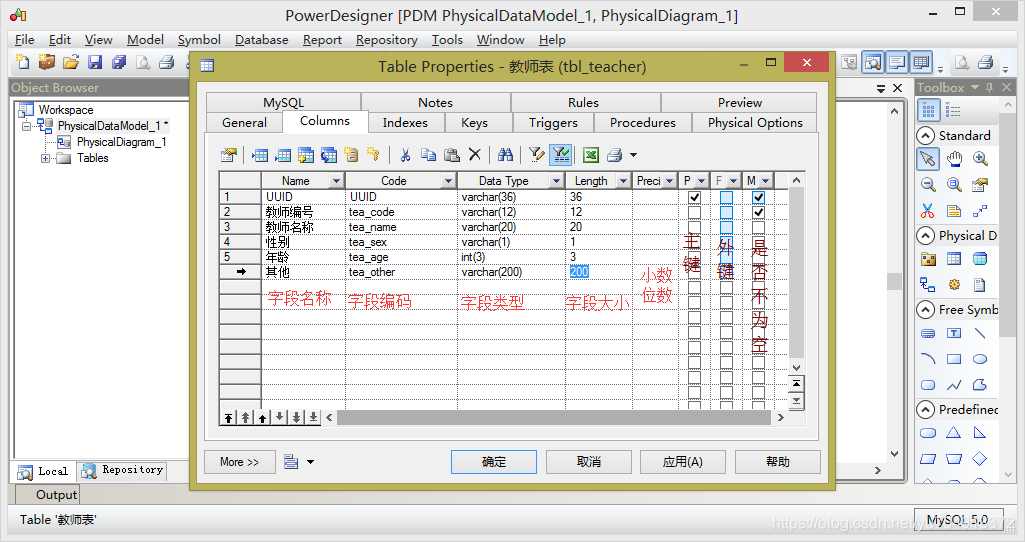Click the Create Index toolbar icon
The image size is (1025, 542).
(352, 155)
